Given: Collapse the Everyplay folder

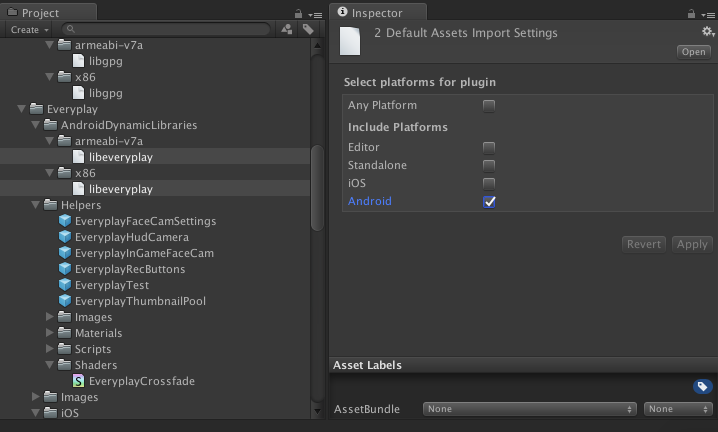Looking at the screenshot, I should click(22, 109).
